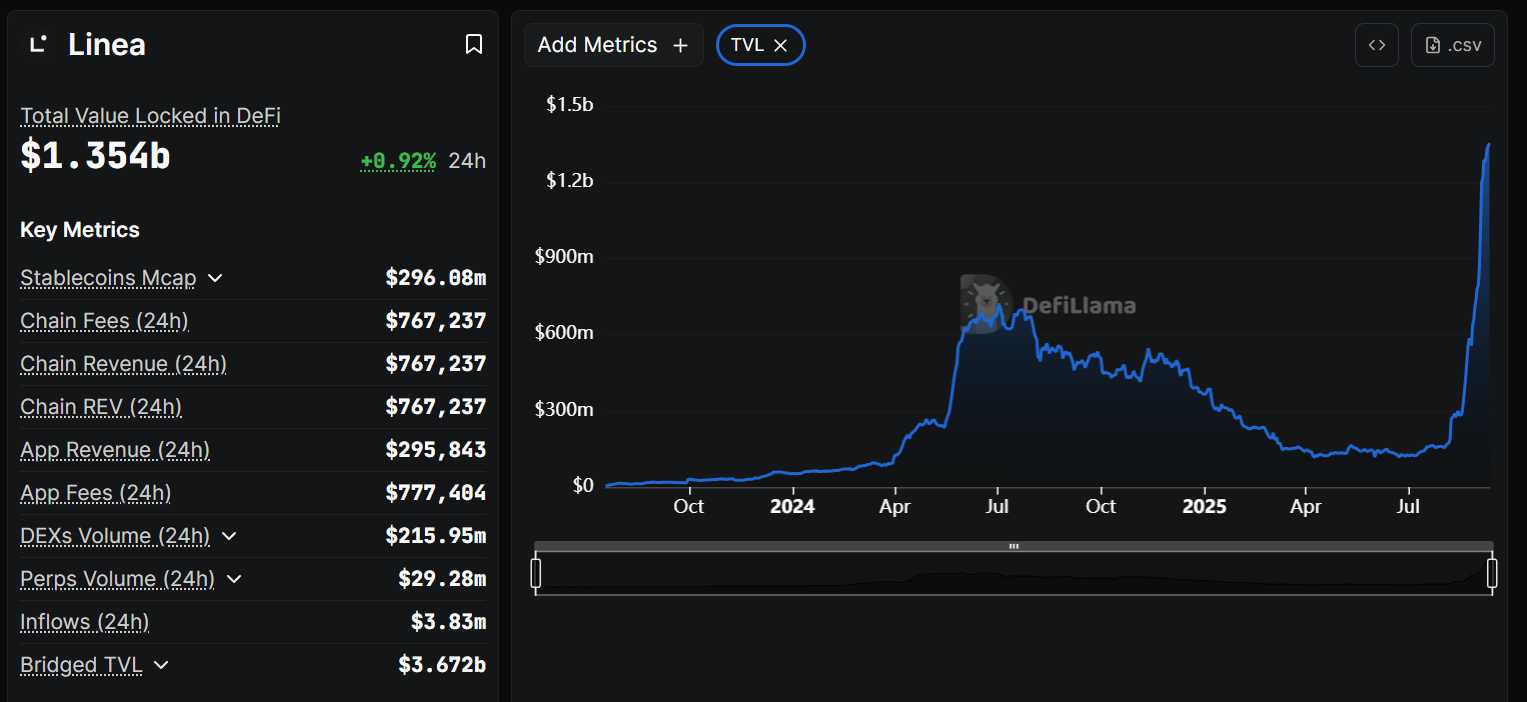Click the App Revenue (24h) label

click(115, 450)
